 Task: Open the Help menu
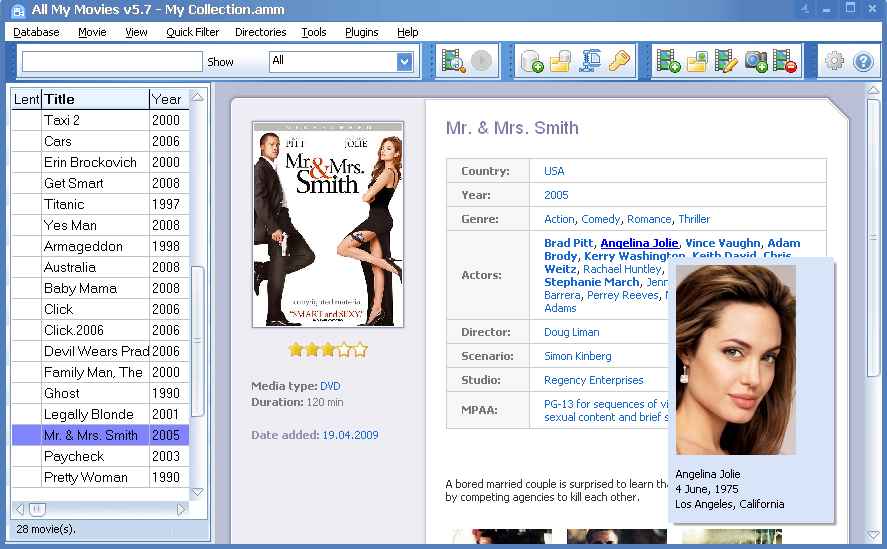point(407,32)
